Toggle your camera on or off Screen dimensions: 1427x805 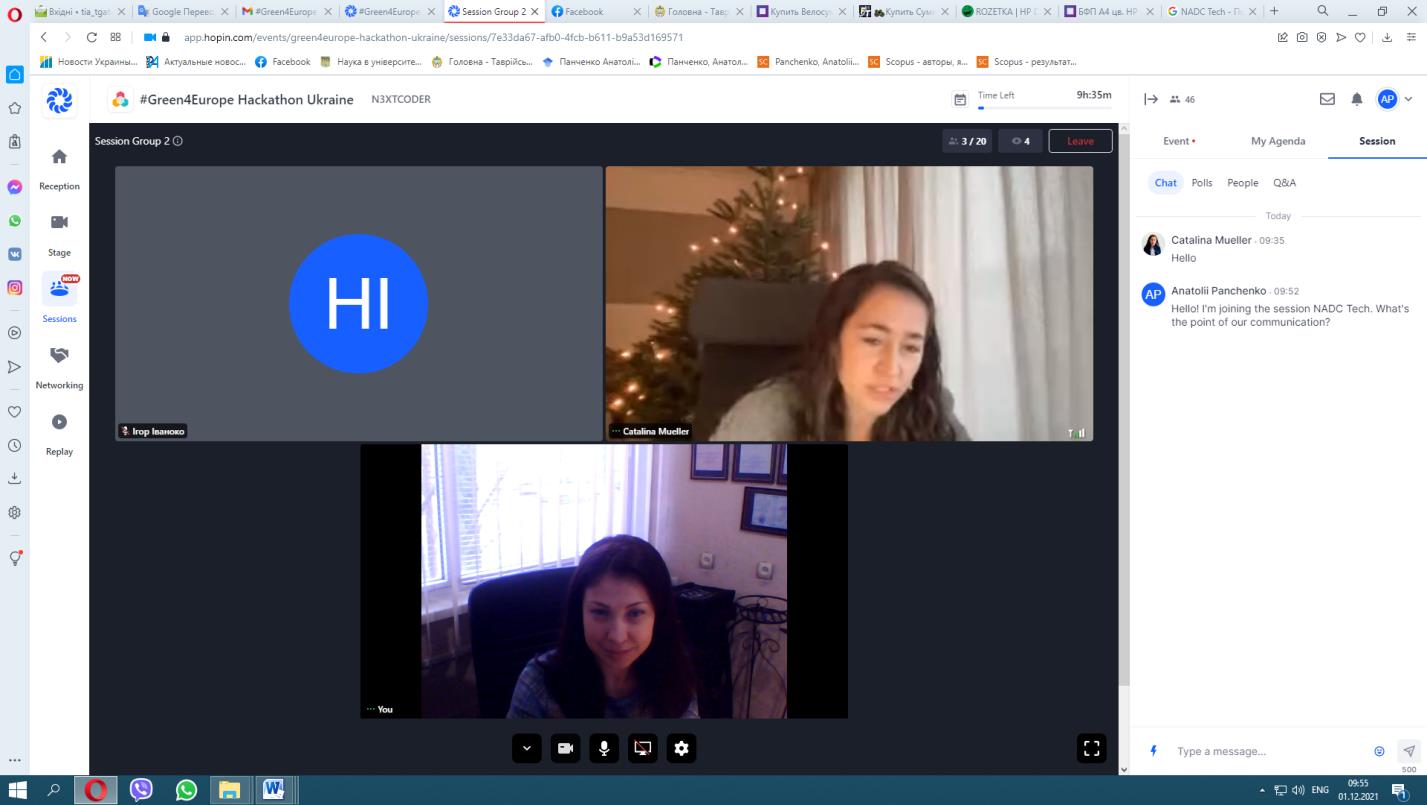[x=566, y=748]
